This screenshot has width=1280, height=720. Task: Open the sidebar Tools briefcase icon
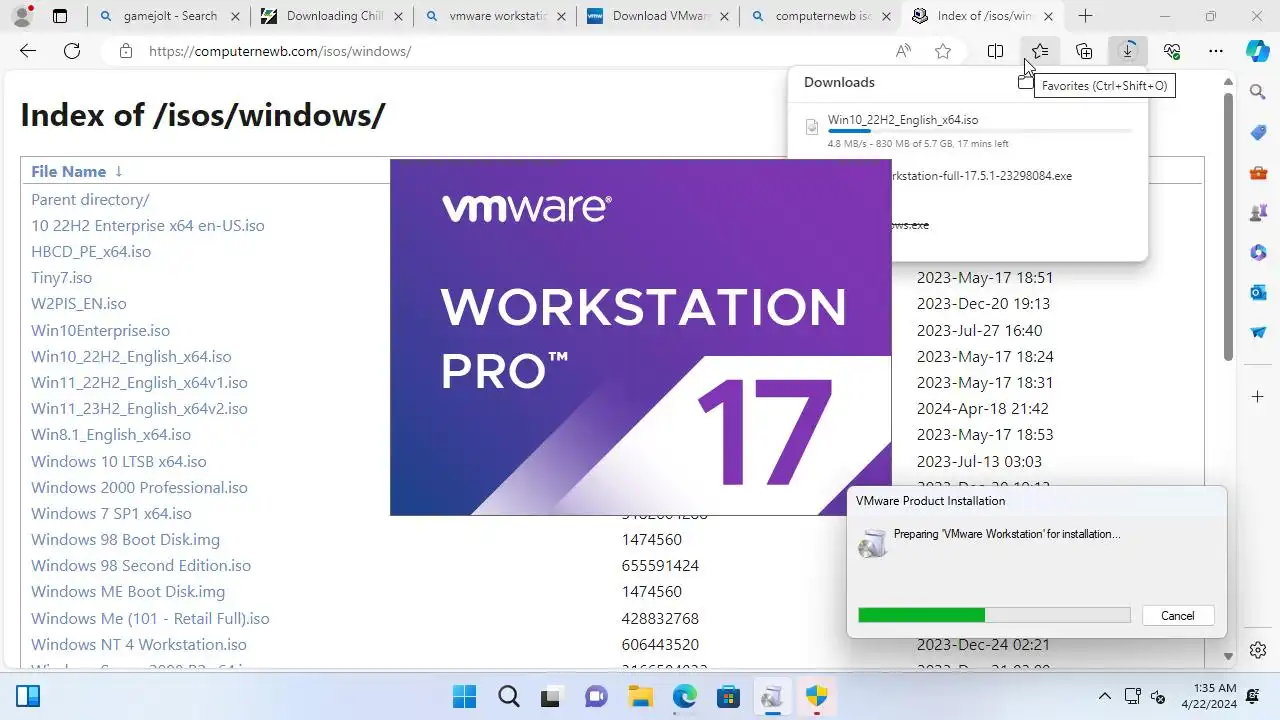click(1258, 173)
